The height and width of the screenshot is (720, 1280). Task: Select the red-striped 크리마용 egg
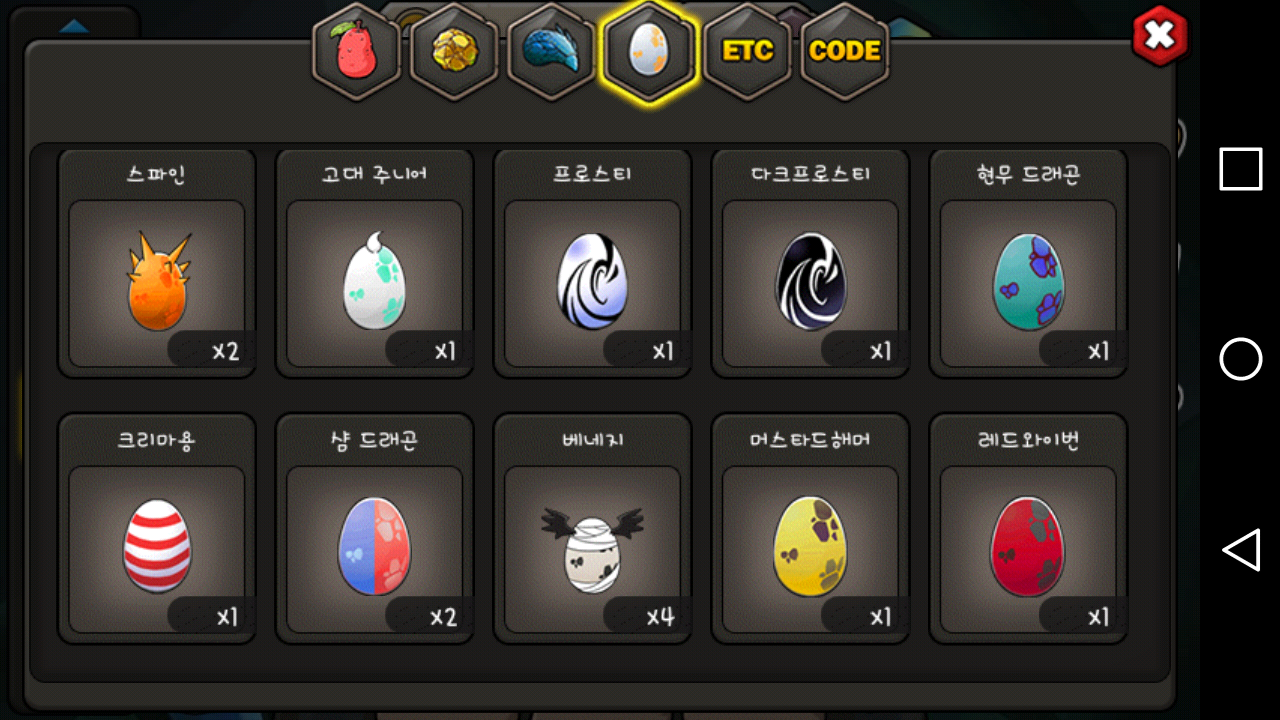click(x=157, y=529)
